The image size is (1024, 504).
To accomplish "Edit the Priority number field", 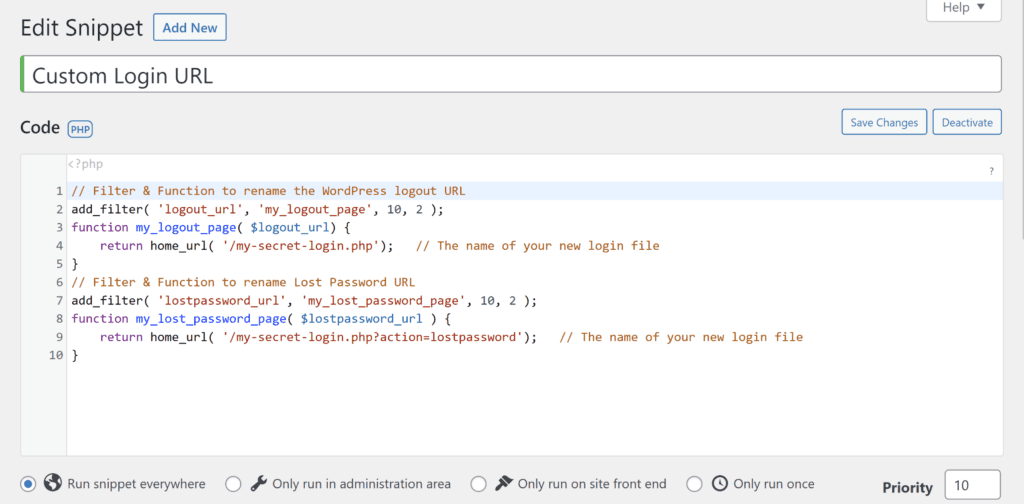I will (972, 486).
